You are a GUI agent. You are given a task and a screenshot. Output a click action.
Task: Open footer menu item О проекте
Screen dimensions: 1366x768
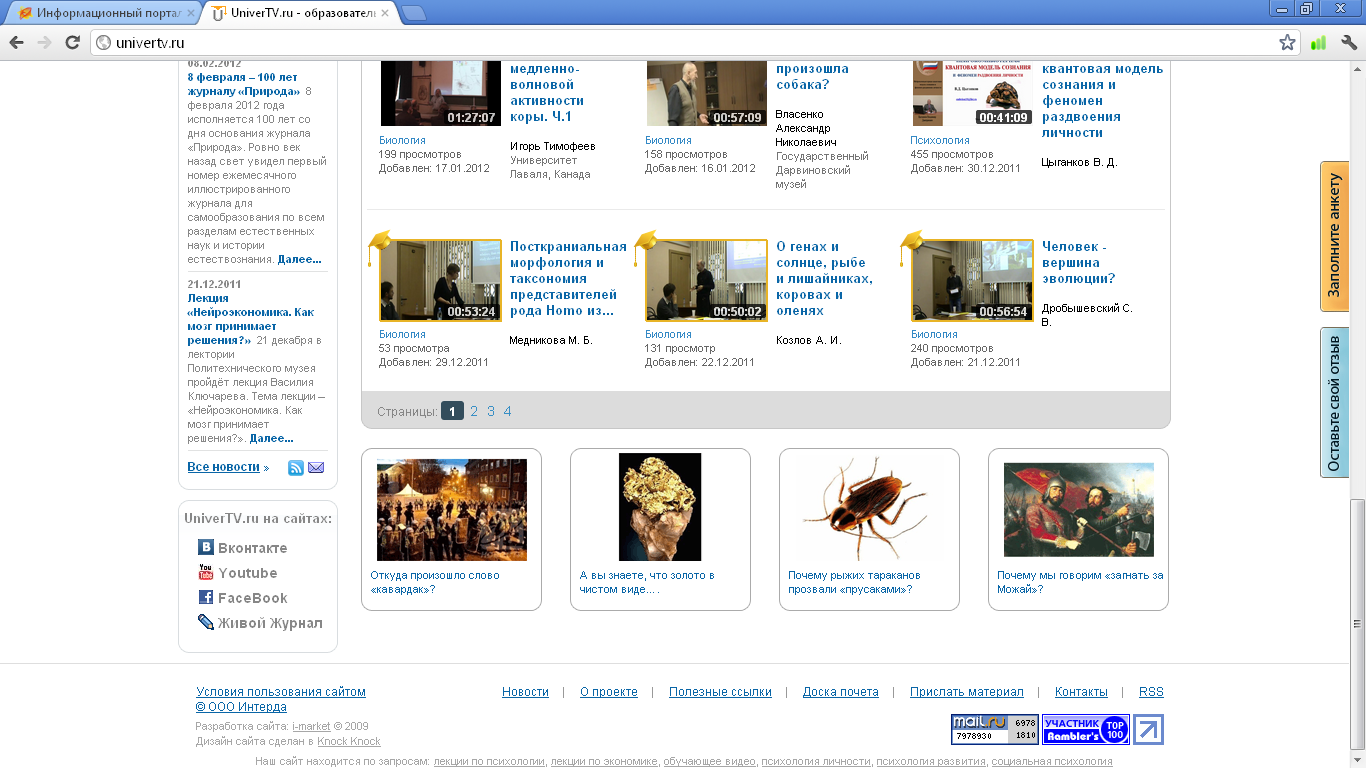(609, 692)
